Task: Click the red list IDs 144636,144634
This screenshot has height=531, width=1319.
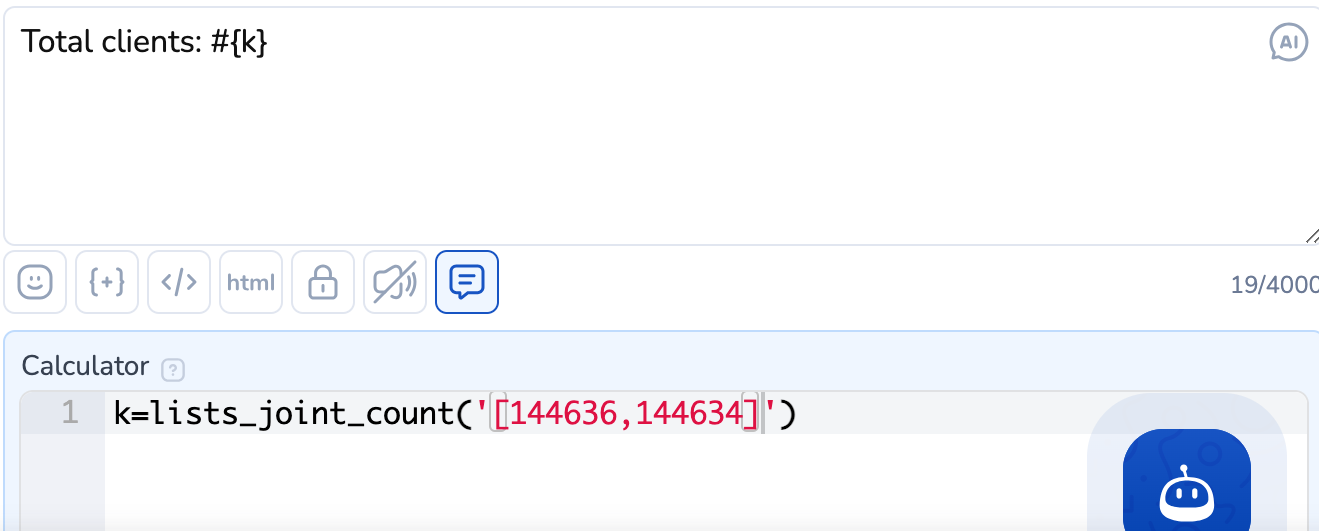Action: point(625,413)
